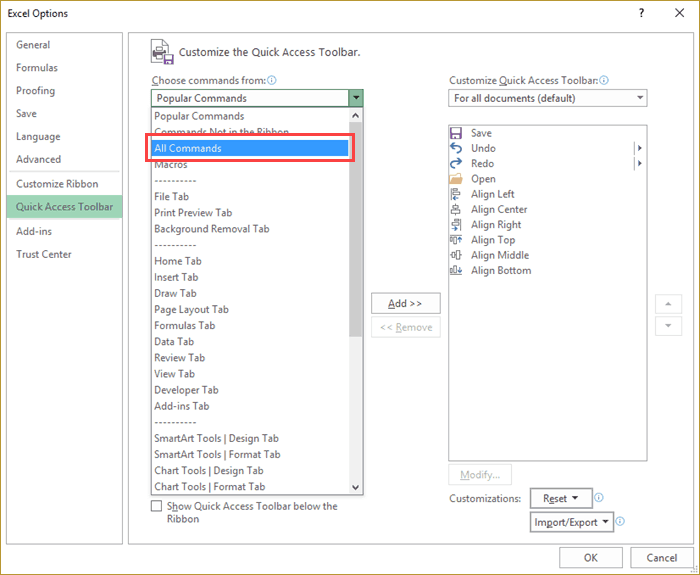Click dropdown list scroll-up arrow

click(x=356, y=116)
